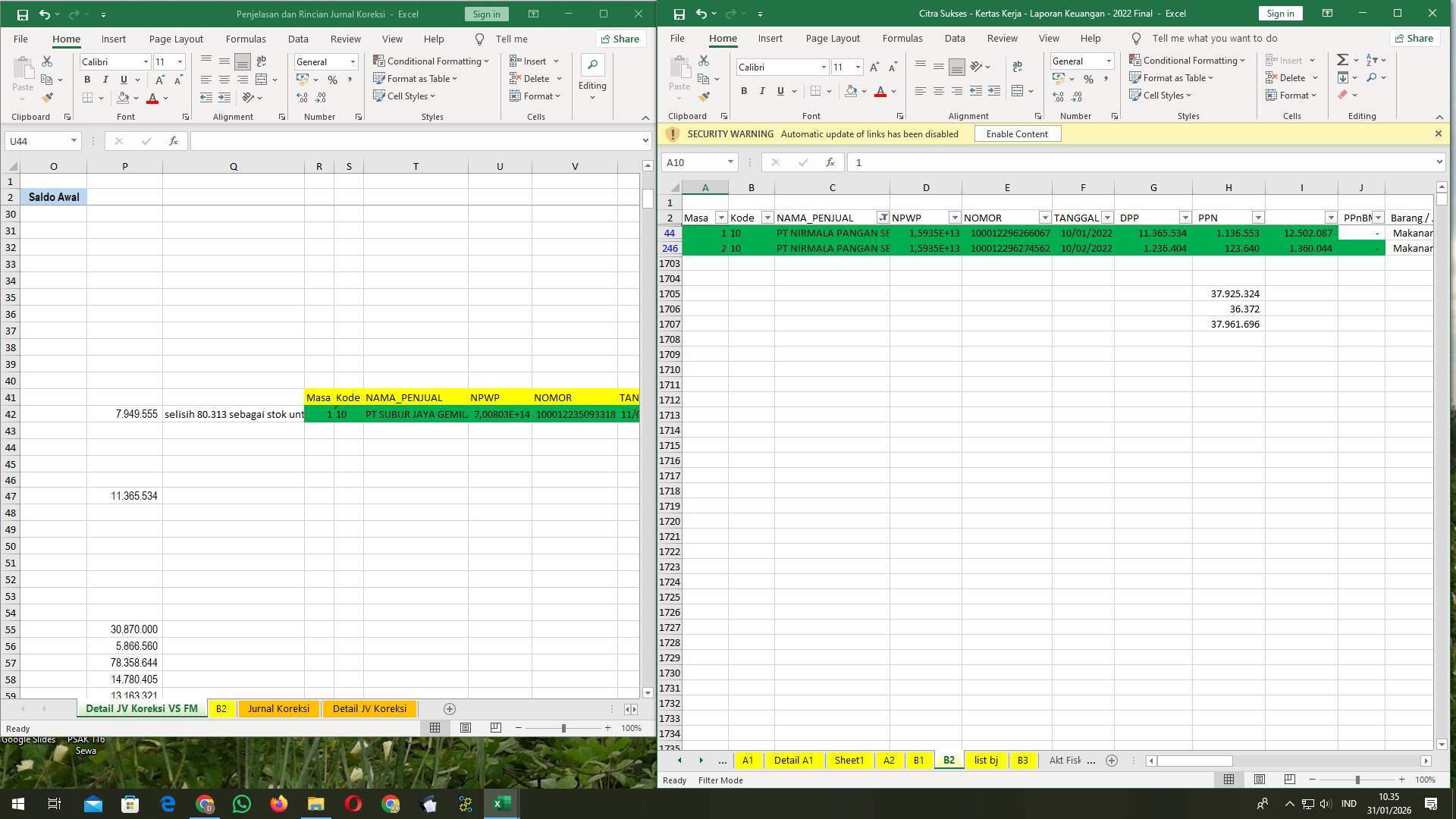Click the Enable Content security button
The image size is (1456, 819).
point(1017,133)
